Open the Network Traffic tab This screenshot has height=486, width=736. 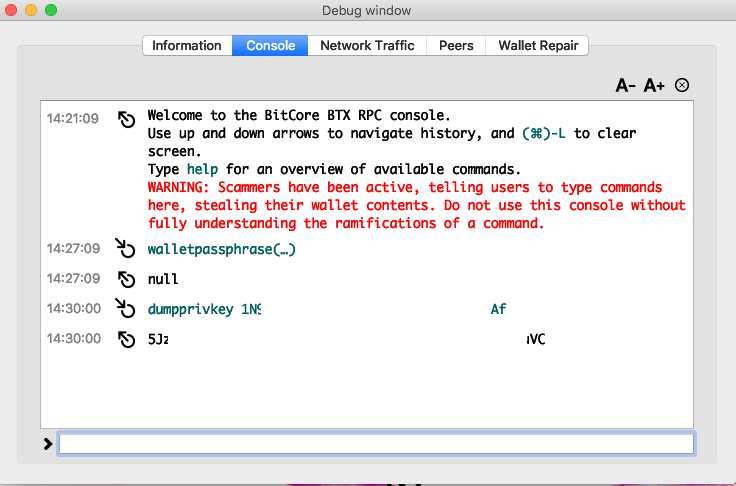[x=367, y=46]
